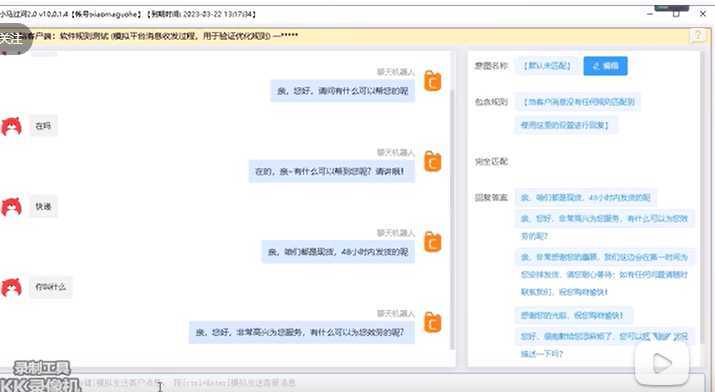Viewport: 715px width, 392px height.
Task: Click chat bubble 请问有什么可以帮您的呢
Action: click(342, 91)
